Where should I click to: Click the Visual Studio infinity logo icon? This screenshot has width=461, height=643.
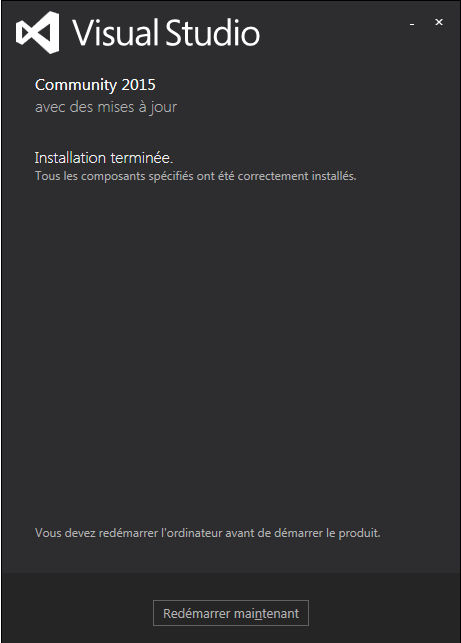(37, 32)
